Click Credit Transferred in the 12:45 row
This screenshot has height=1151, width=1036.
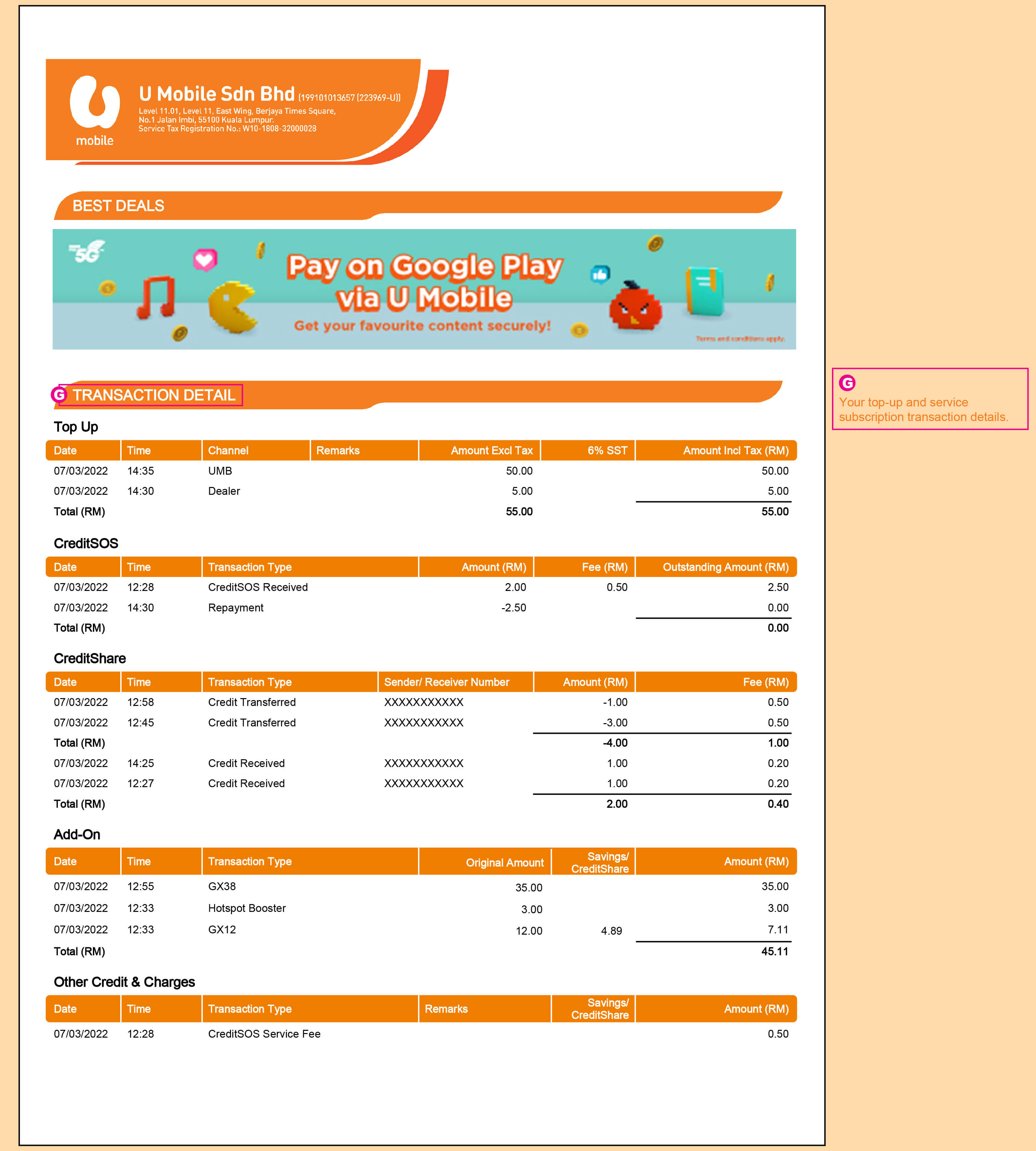pyautogui.click(x=251, y=723)
